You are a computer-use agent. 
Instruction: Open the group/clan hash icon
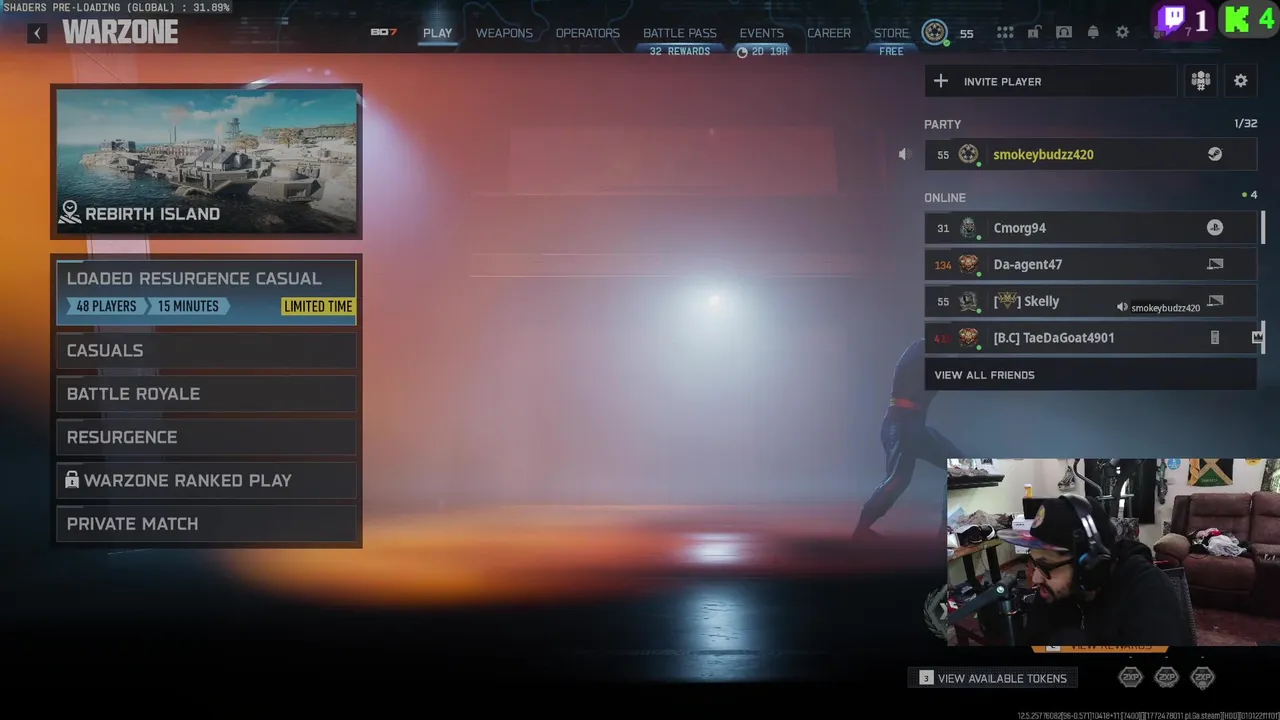click(1200, 81)
